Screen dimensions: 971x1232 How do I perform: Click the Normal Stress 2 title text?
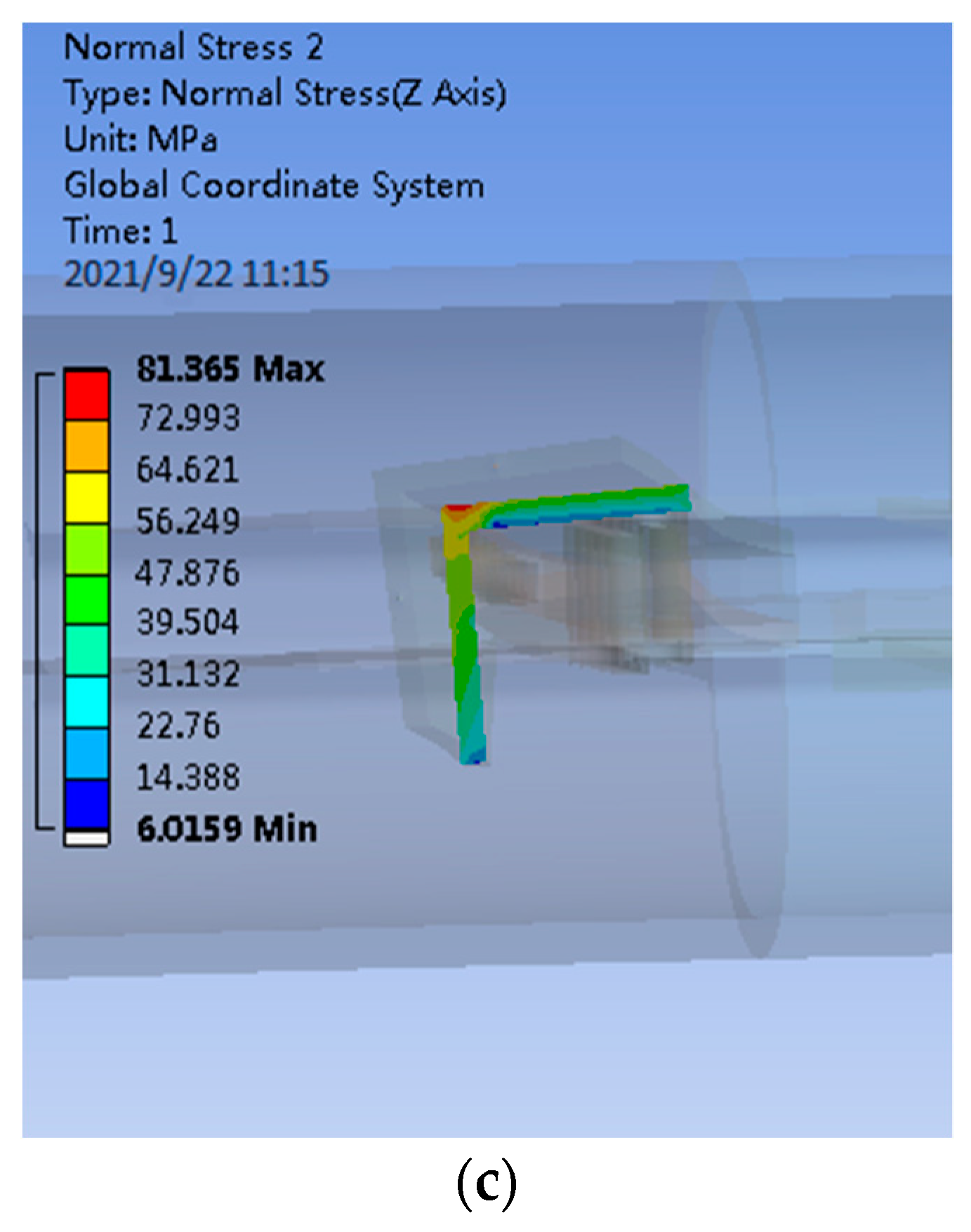click(x=193, y=48)
